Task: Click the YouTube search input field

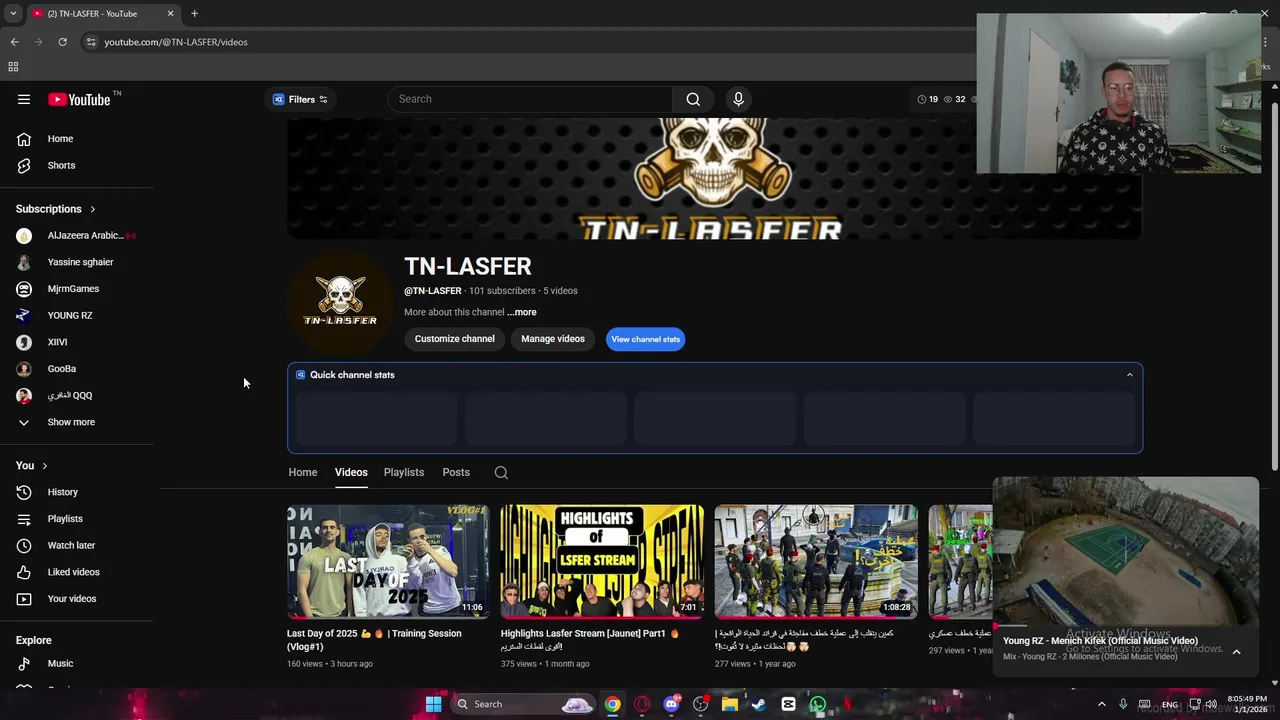Action: pos(530,99)
